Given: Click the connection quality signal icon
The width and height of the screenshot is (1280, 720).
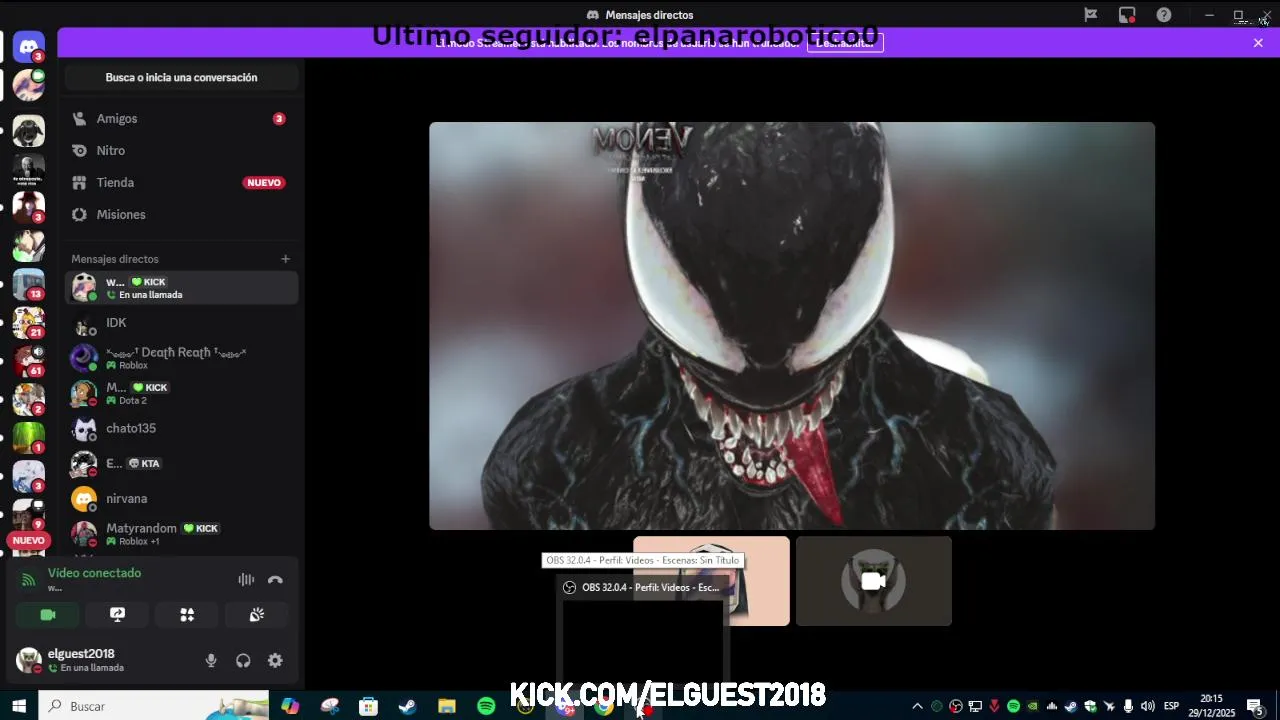Looking at the screenshot, I should tap(28, 579).
